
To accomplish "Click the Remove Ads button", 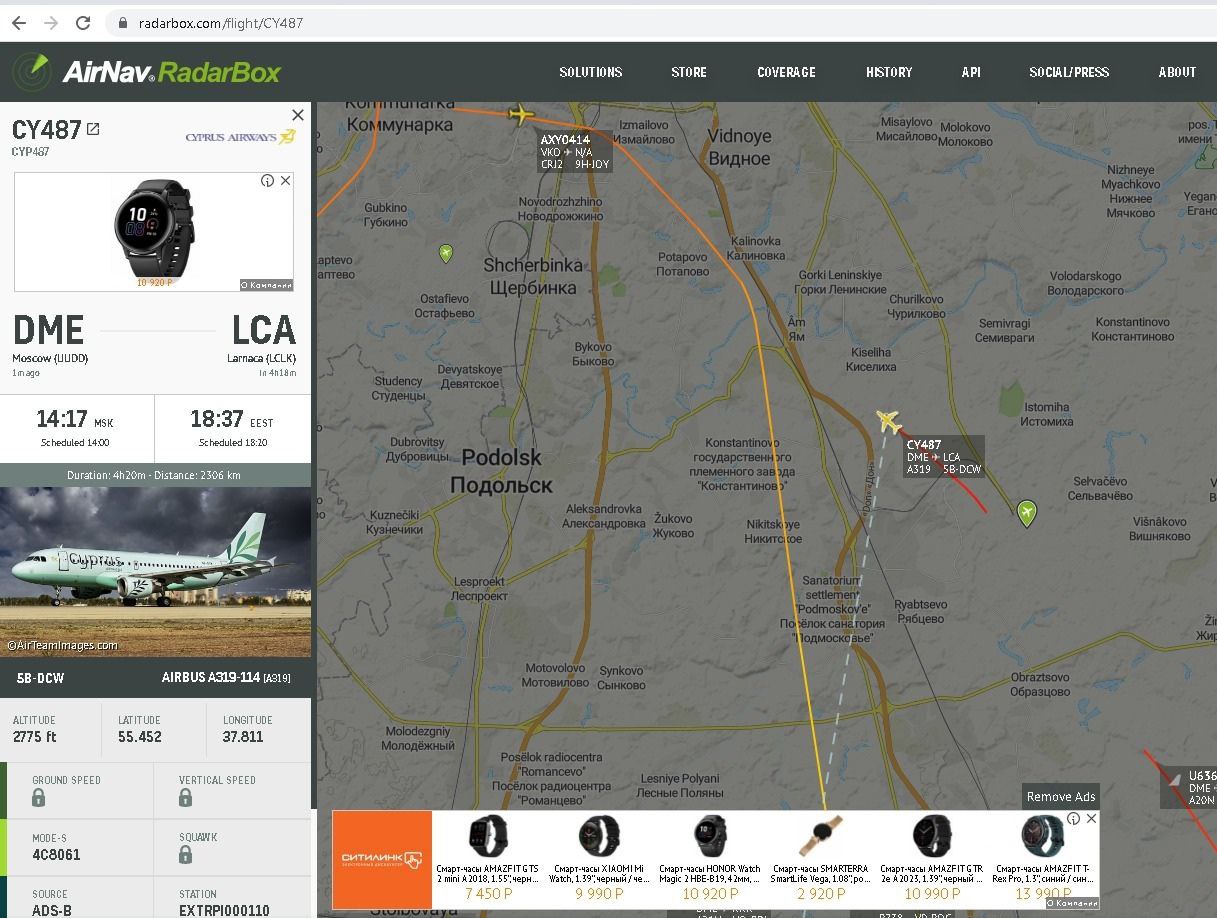I will pos(1061,796).
